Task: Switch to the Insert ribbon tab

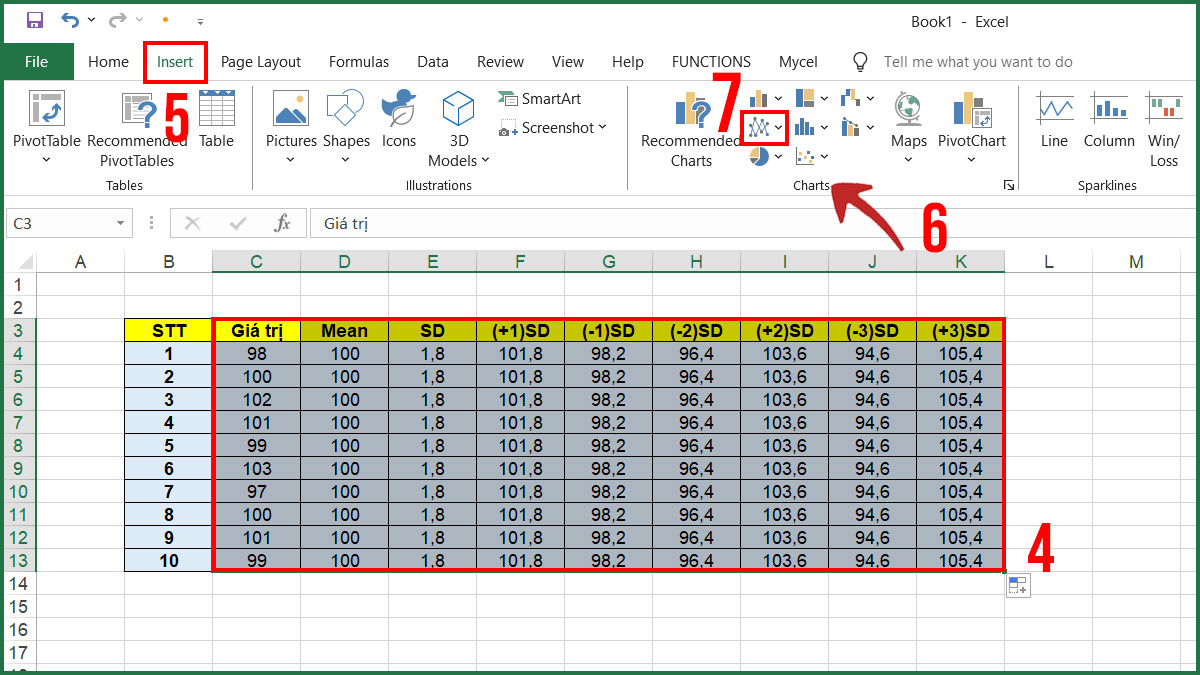Action: (x=175, y=61)
